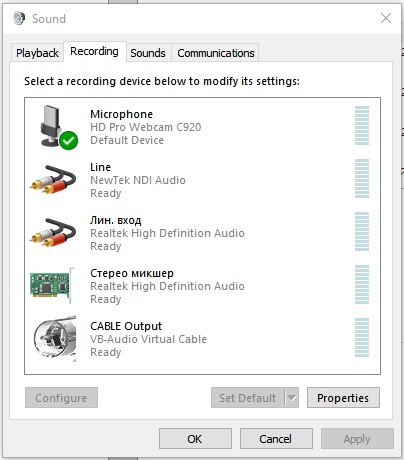Select the CABLE Output virtual cable icon
This screenshot has height=460, width=404.
55,338
